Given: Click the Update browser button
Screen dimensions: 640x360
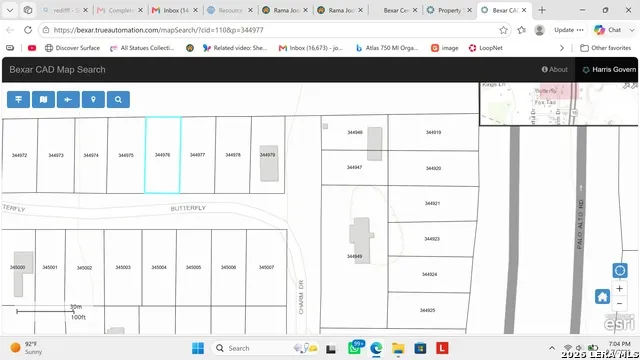Looking at the screenshot, I should pos(569,30).
